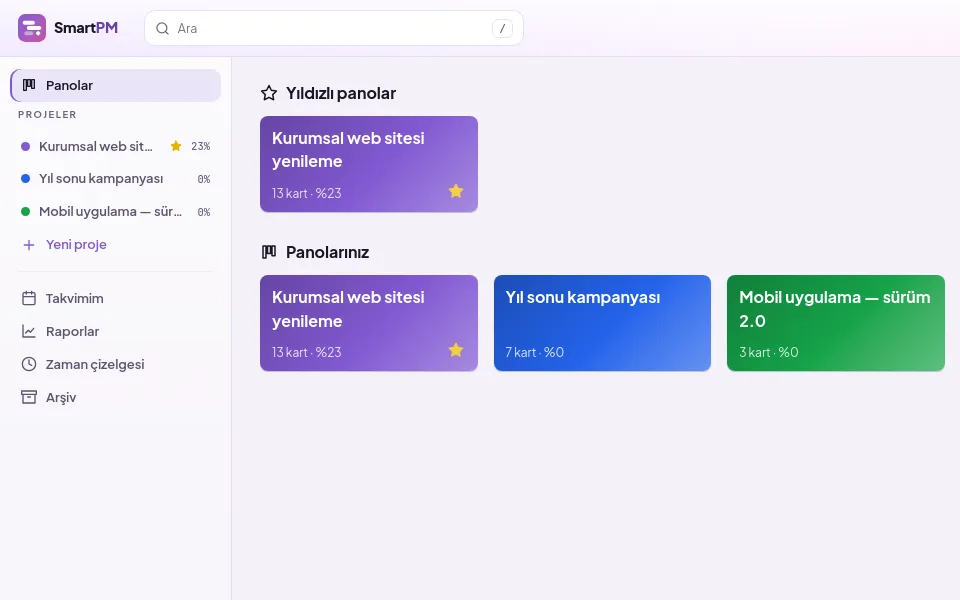Click the Raporlar chart icon

point(29,331)
